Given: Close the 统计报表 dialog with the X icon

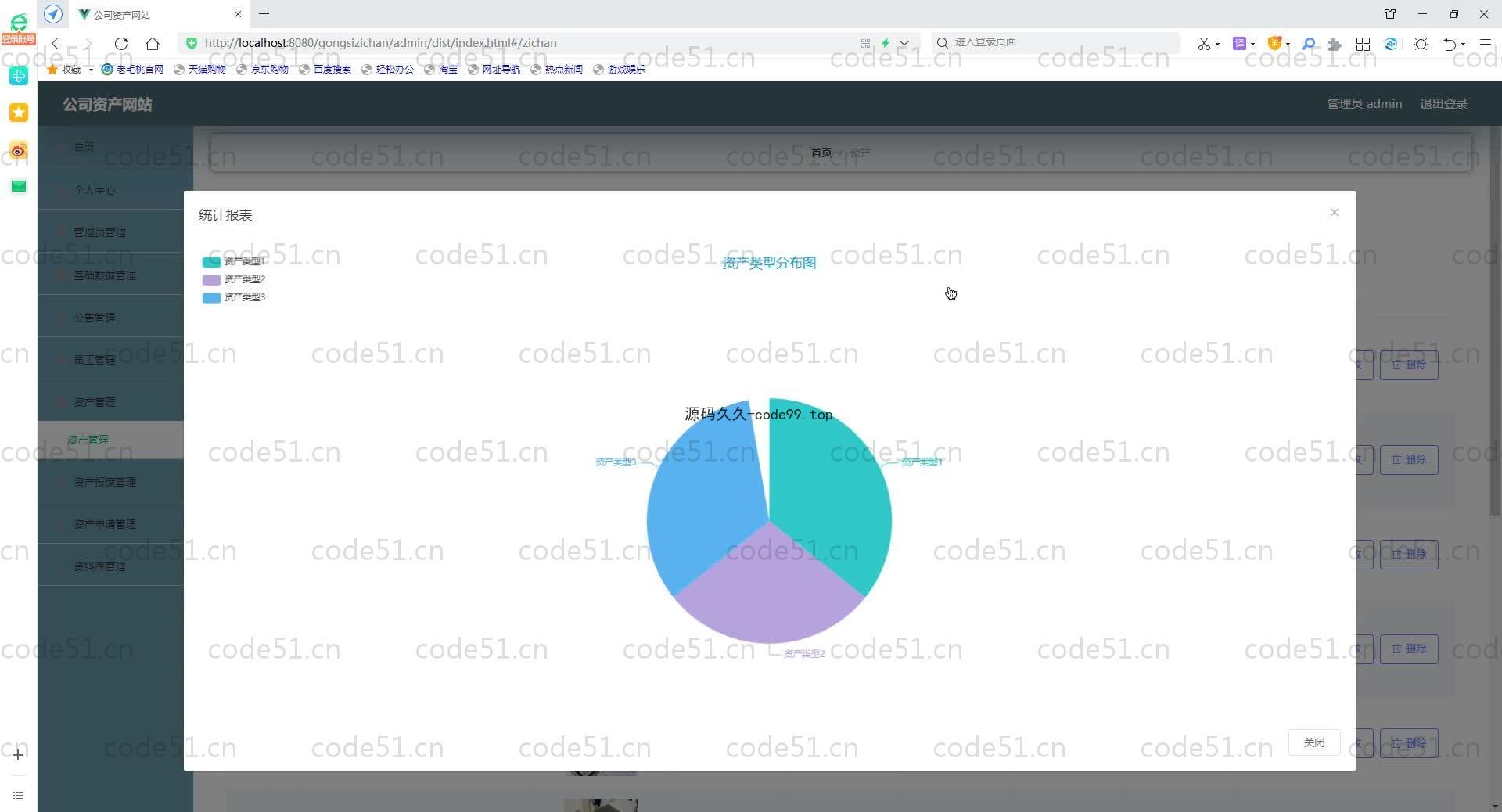Looking at the screenshot, I should tap(1335, 212).
